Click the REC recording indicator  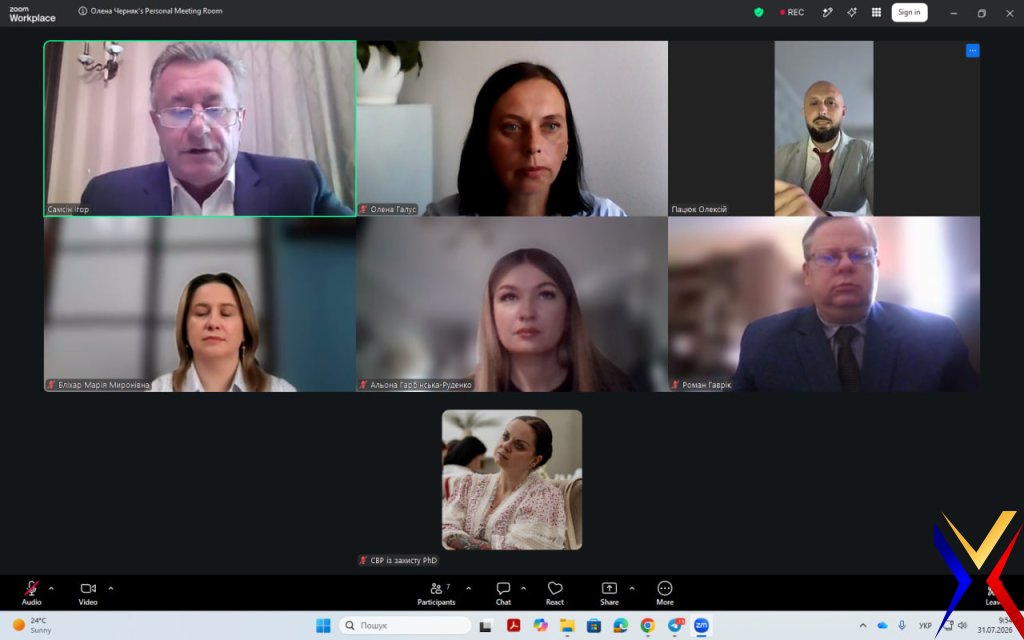[792, 12]
